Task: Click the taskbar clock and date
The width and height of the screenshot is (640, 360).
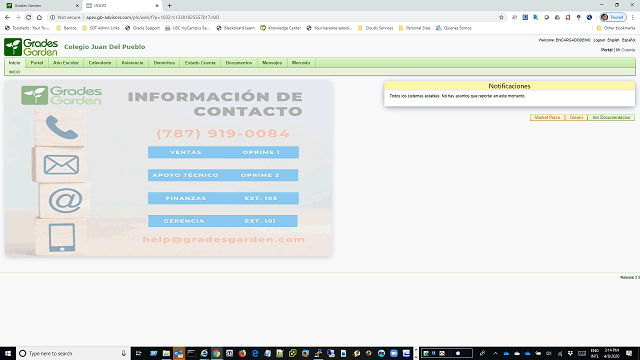Action: 611,353
